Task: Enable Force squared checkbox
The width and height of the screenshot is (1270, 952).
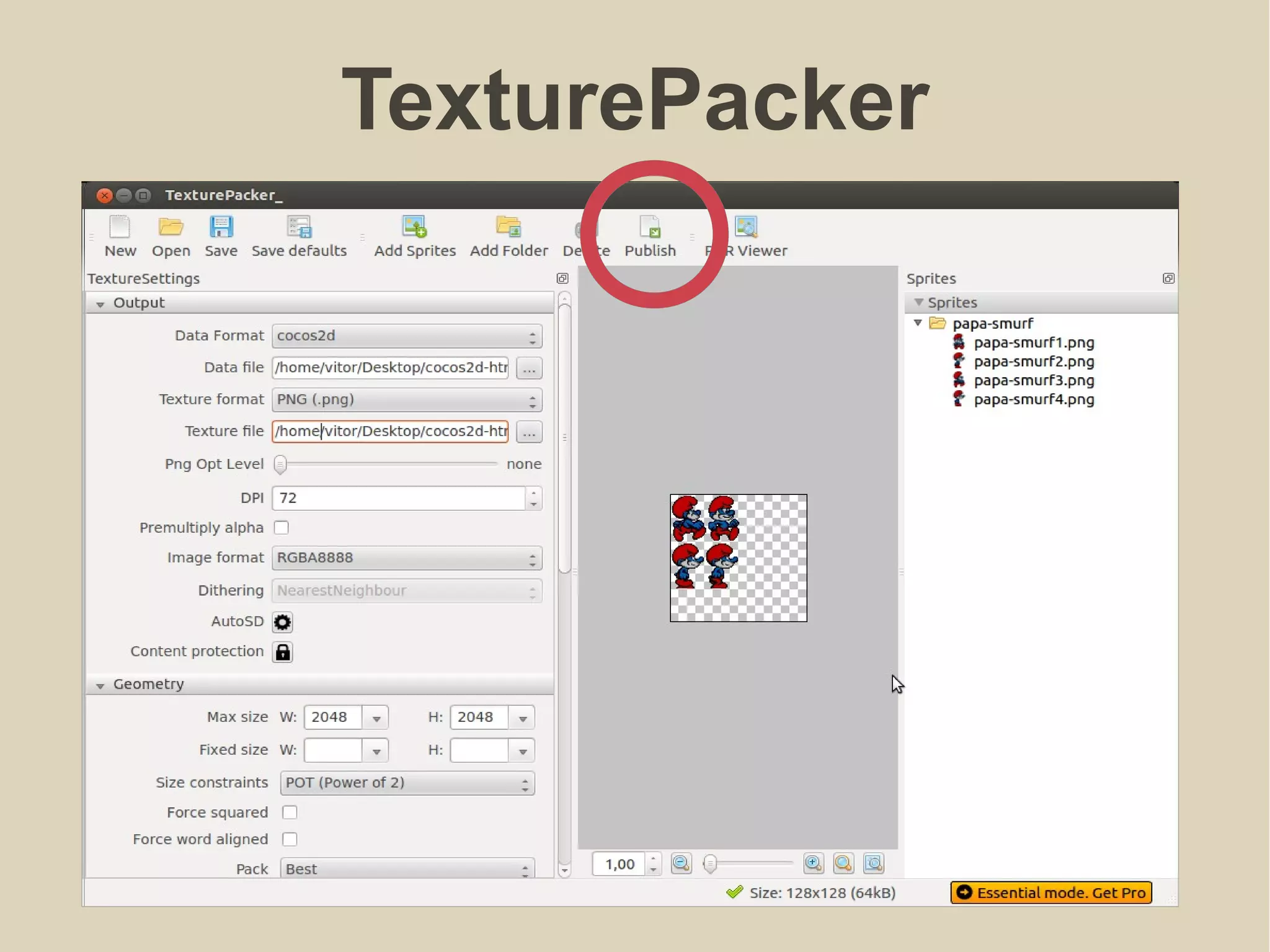Action: (x=290, y=812)
